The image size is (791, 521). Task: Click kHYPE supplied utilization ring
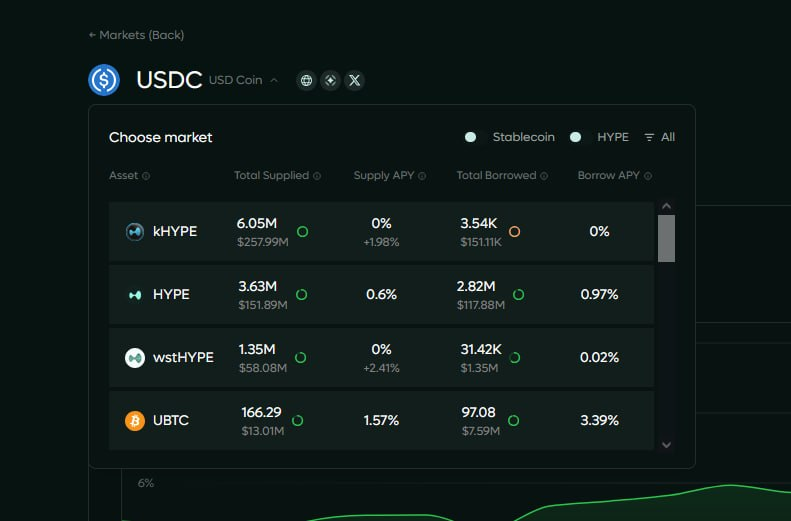303,231
